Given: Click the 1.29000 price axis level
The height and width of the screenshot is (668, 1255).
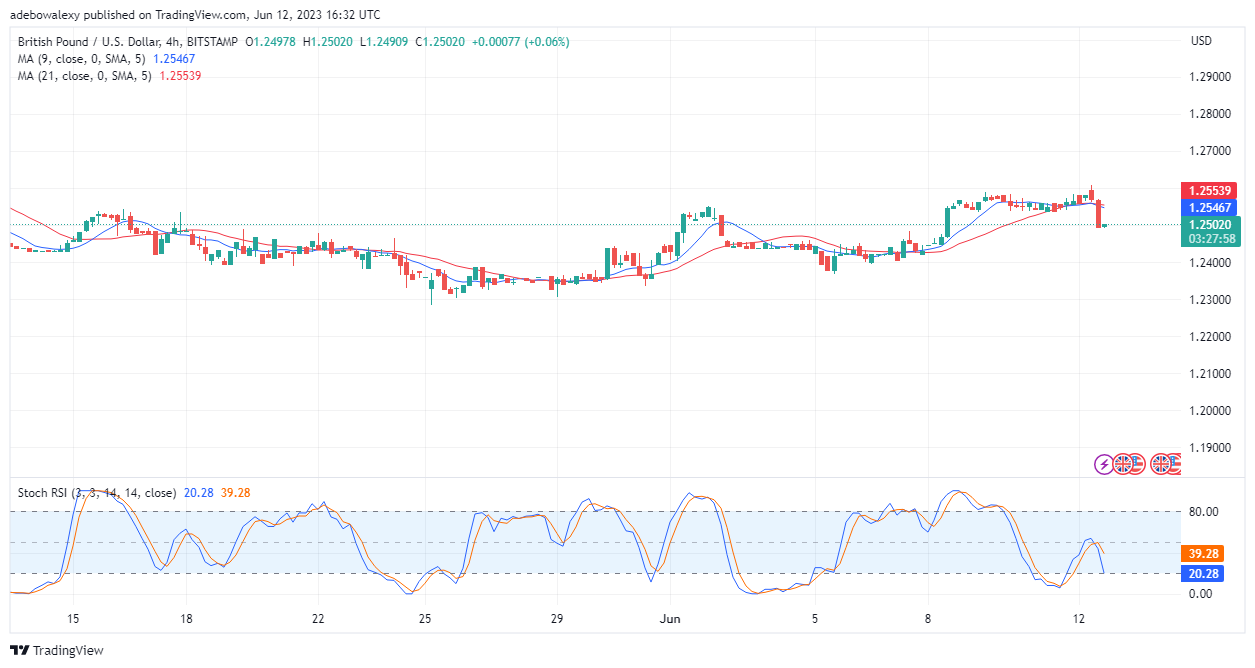Looking at the screenshot, I should point(1209,77).
